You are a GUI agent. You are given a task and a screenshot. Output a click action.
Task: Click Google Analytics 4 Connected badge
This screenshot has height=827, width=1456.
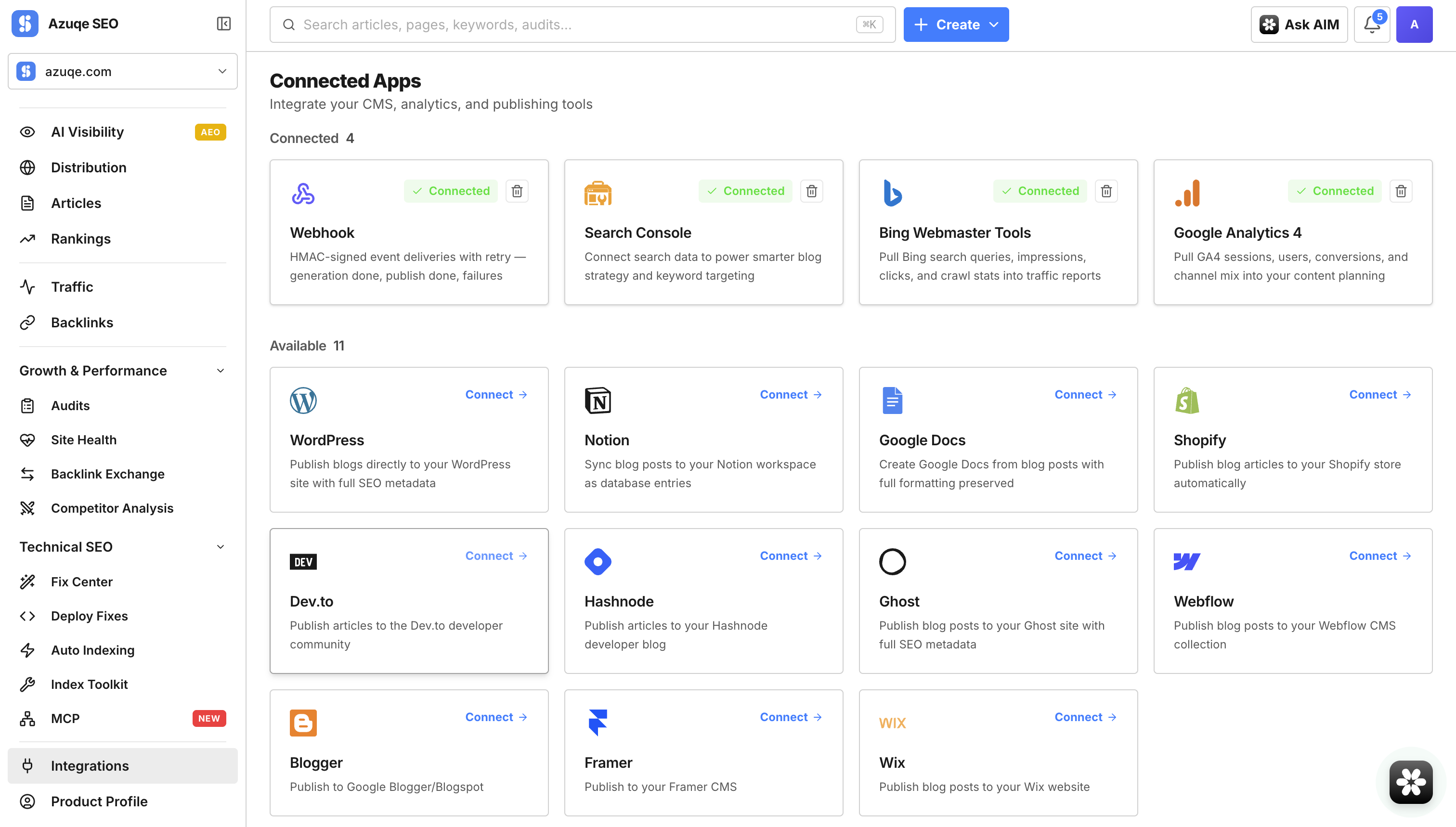(x=1335, y=192)
